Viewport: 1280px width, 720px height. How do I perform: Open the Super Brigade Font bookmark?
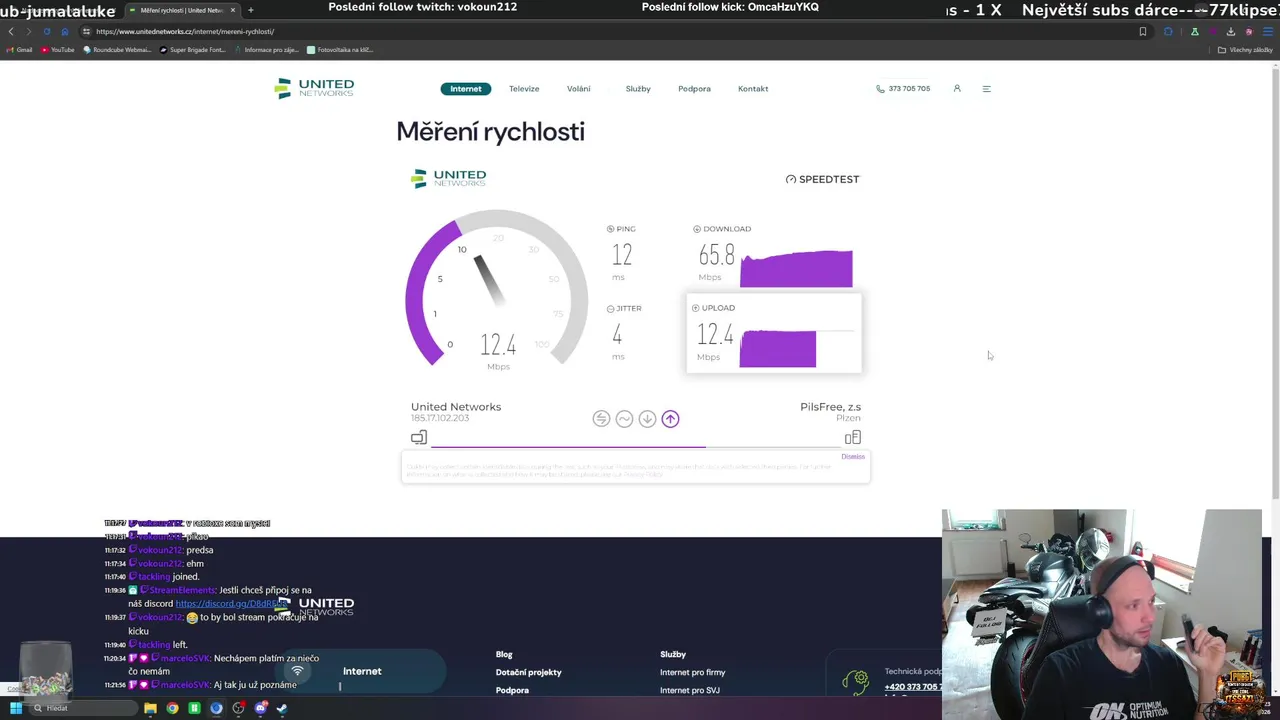[x=193, y=49]
